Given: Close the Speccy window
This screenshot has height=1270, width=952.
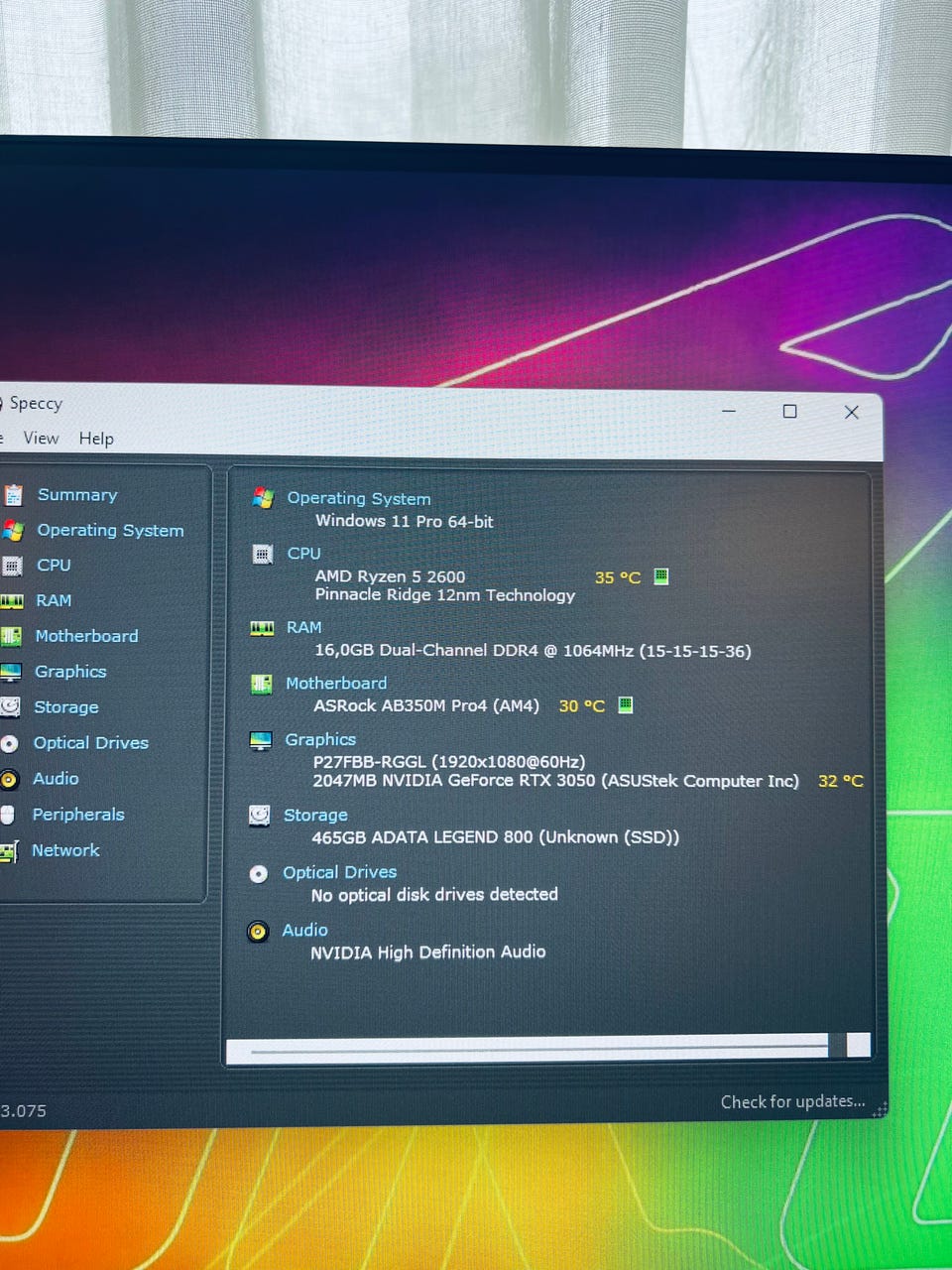Looking at the screenshot, I should click(851, 412).
